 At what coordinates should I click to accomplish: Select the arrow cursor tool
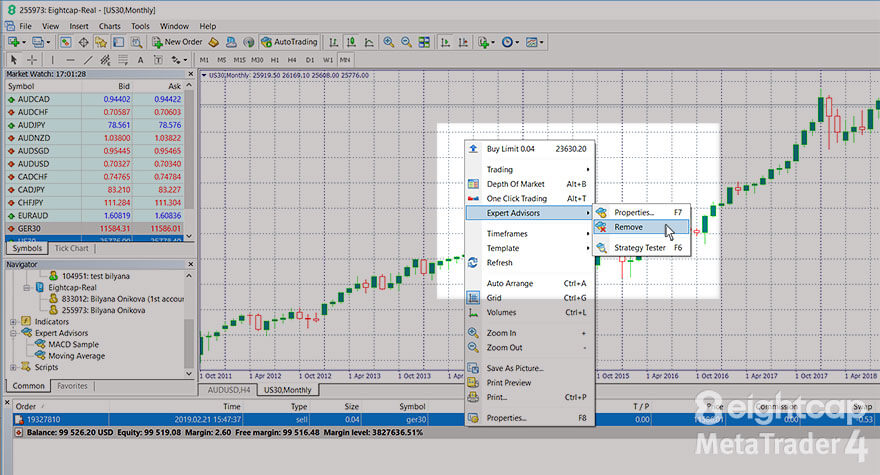tap(14, 60)
